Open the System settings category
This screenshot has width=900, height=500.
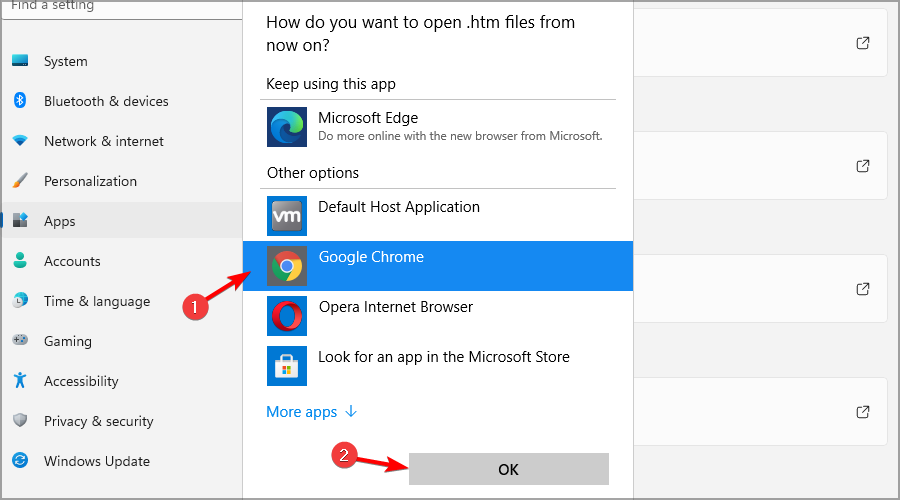click(122, 61)
